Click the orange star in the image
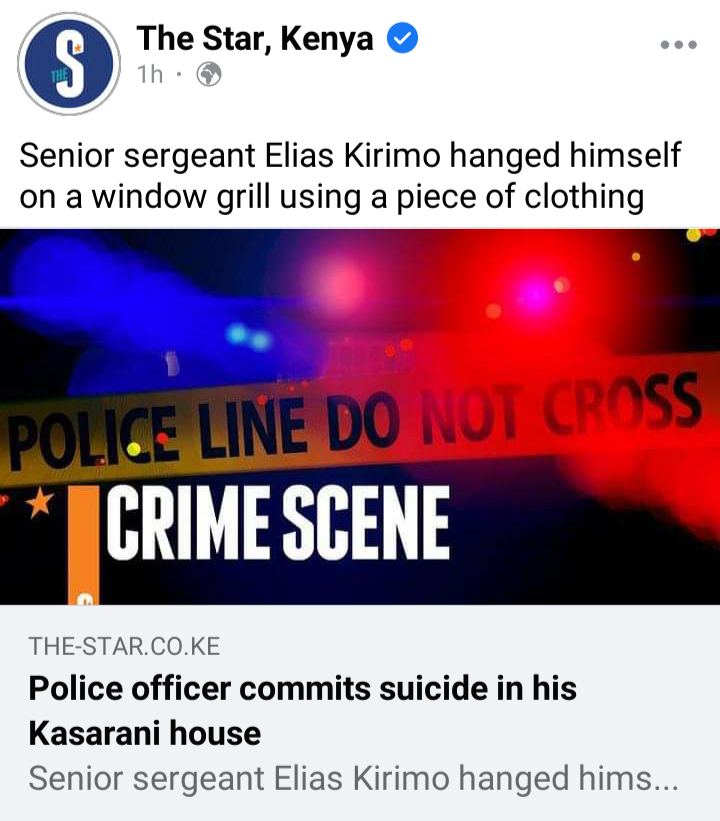This screenshot has width=720, height=821. pos(40,503)
